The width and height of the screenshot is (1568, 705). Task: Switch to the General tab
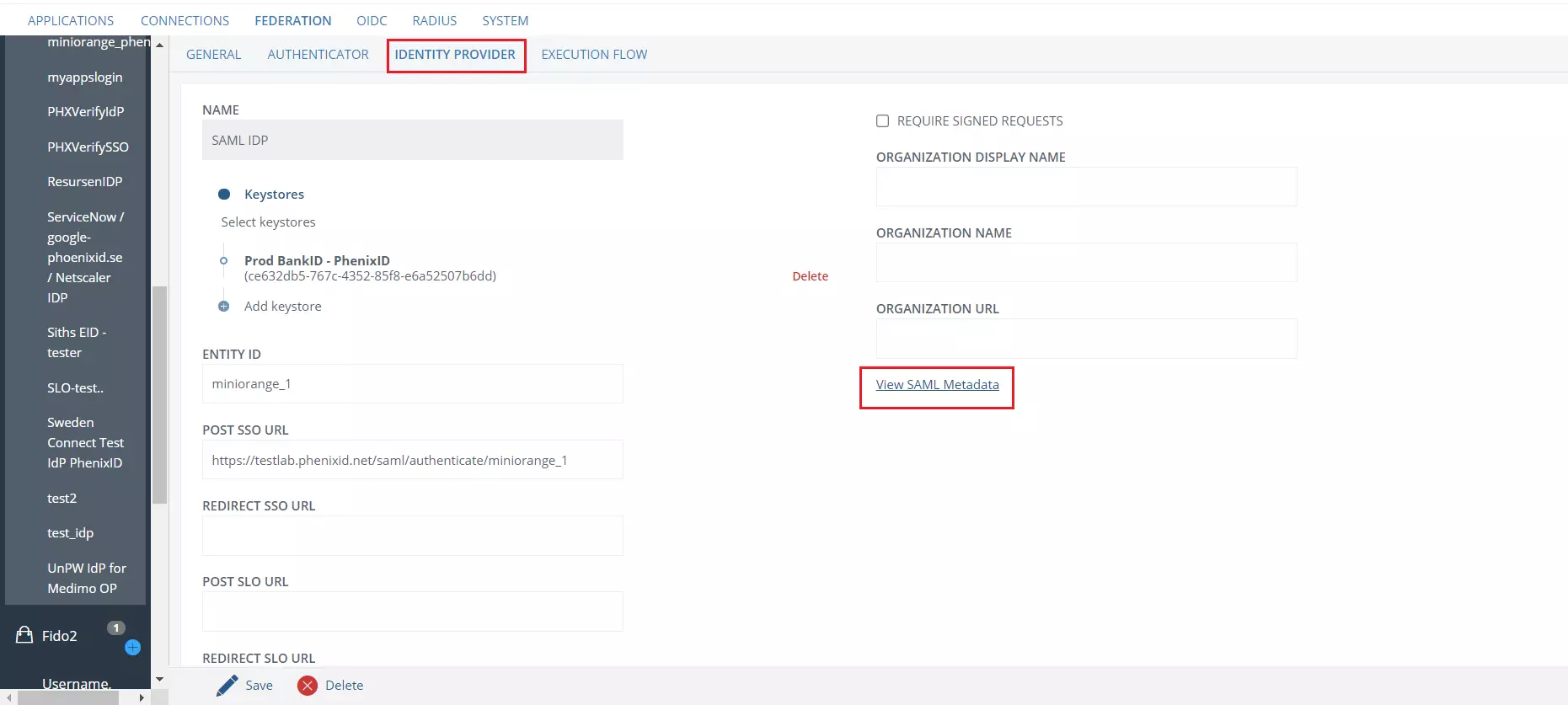pyautogui.click(x=213, y=55)
